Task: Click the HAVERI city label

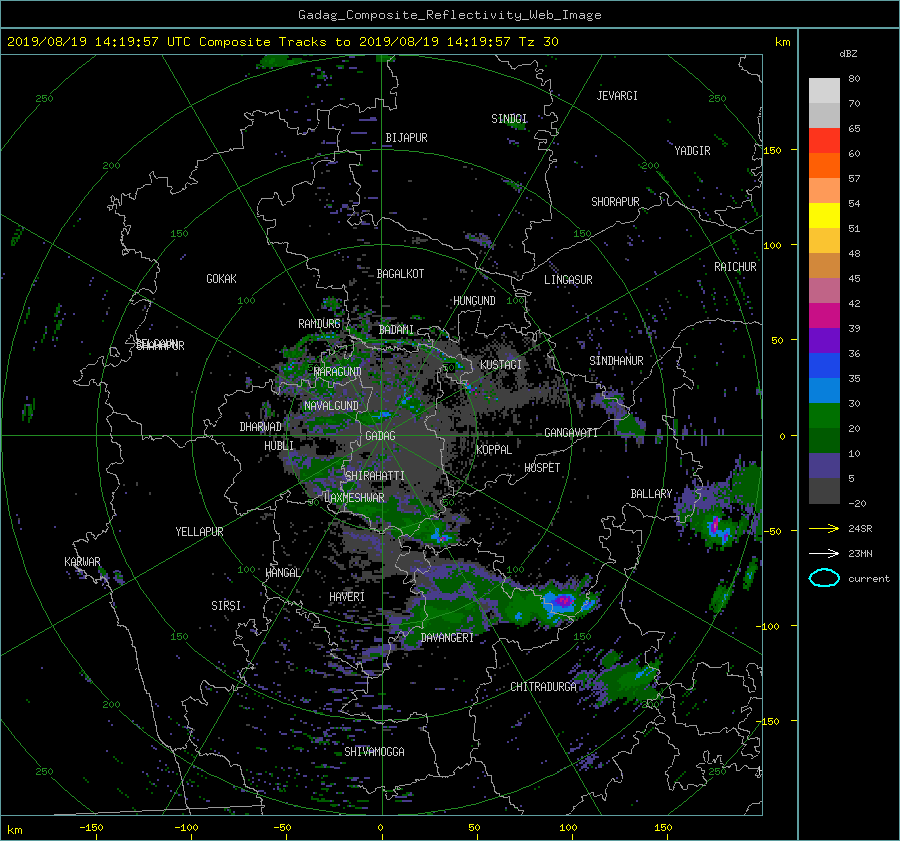Action: tap(347, 597)
